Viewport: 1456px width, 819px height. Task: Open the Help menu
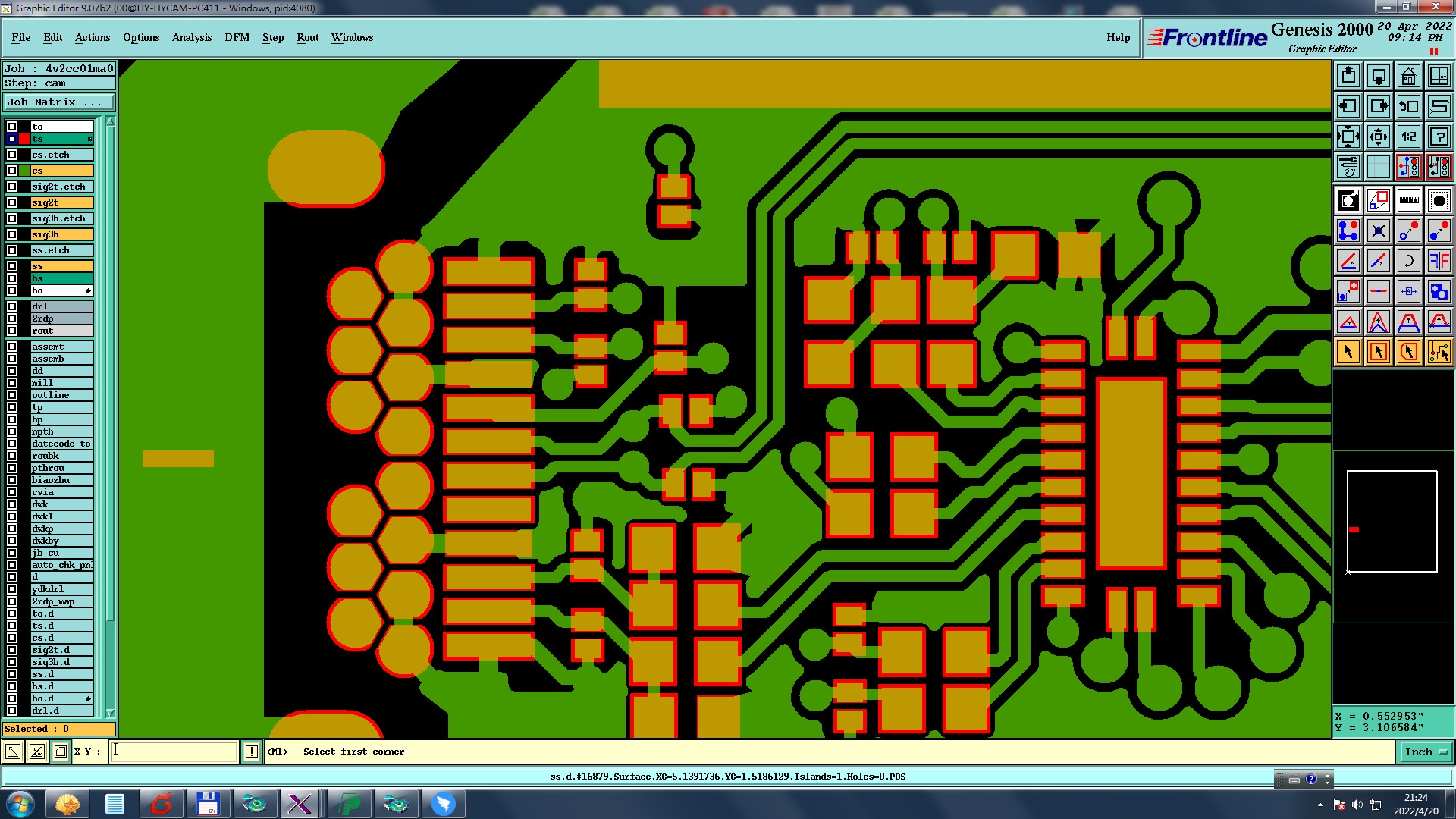(1118, 37)
